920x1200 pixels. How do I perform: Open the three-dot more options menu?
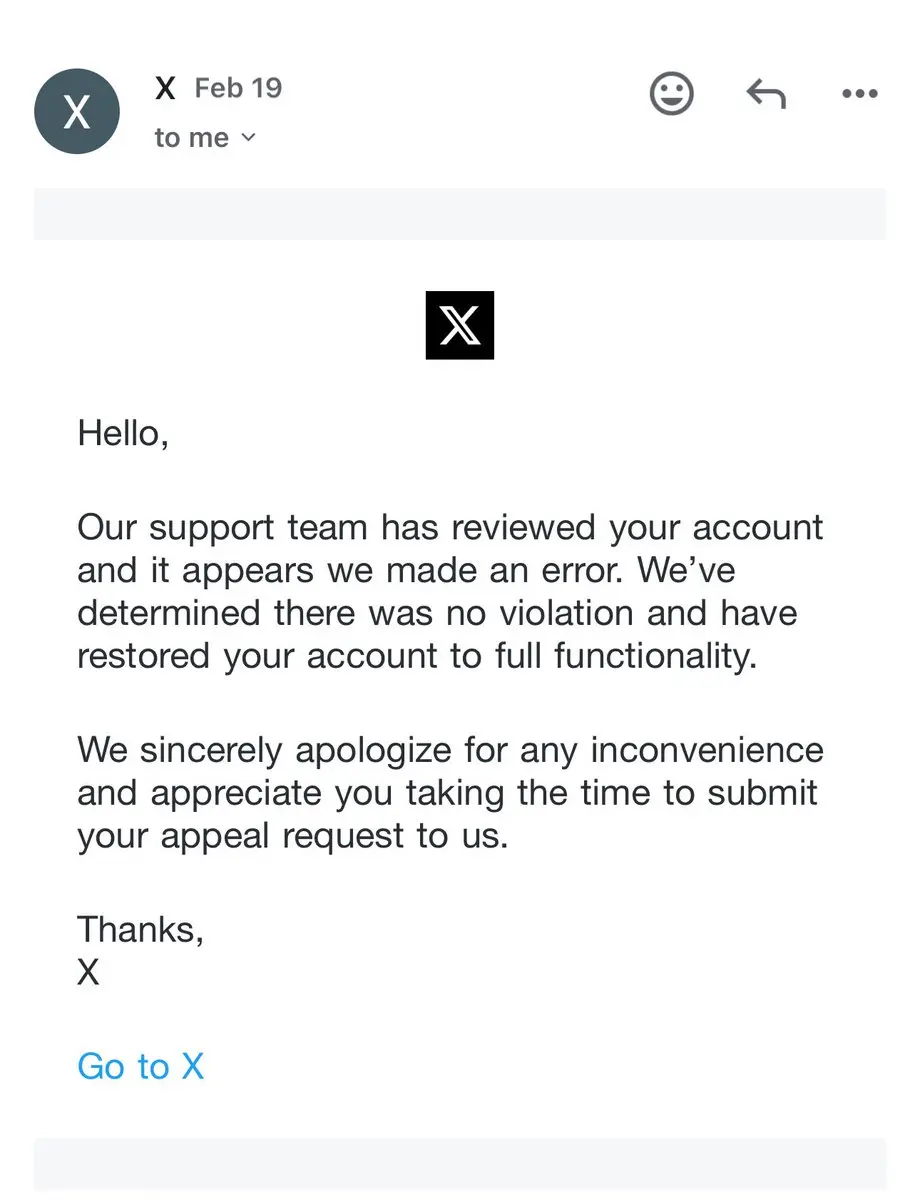[x=859, y=94]
